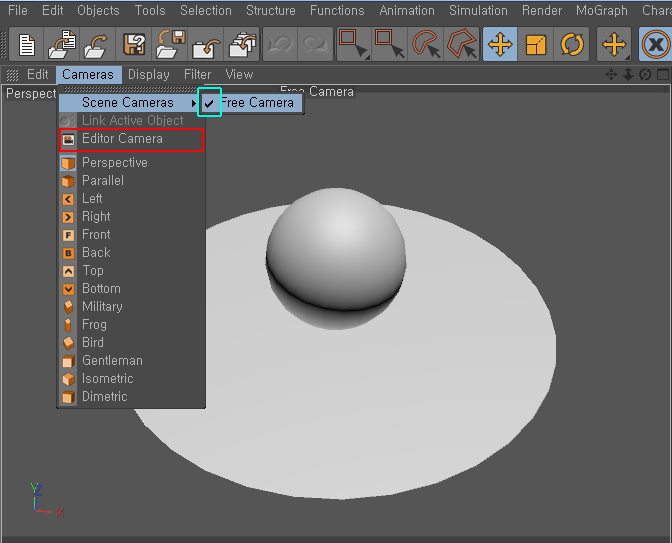Close the viewport Cameras menu
672x543 pixels.
click(x=88, y=75)
